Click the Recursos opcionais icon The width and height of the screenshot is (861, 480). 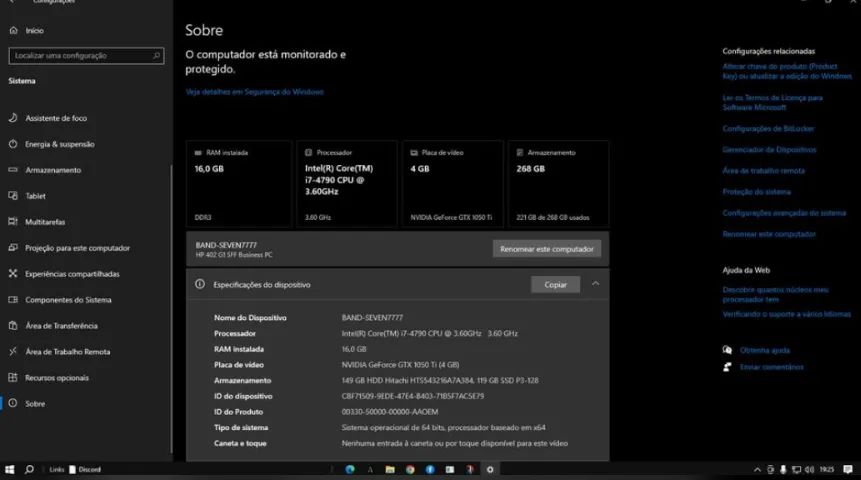tap(13, 377)
